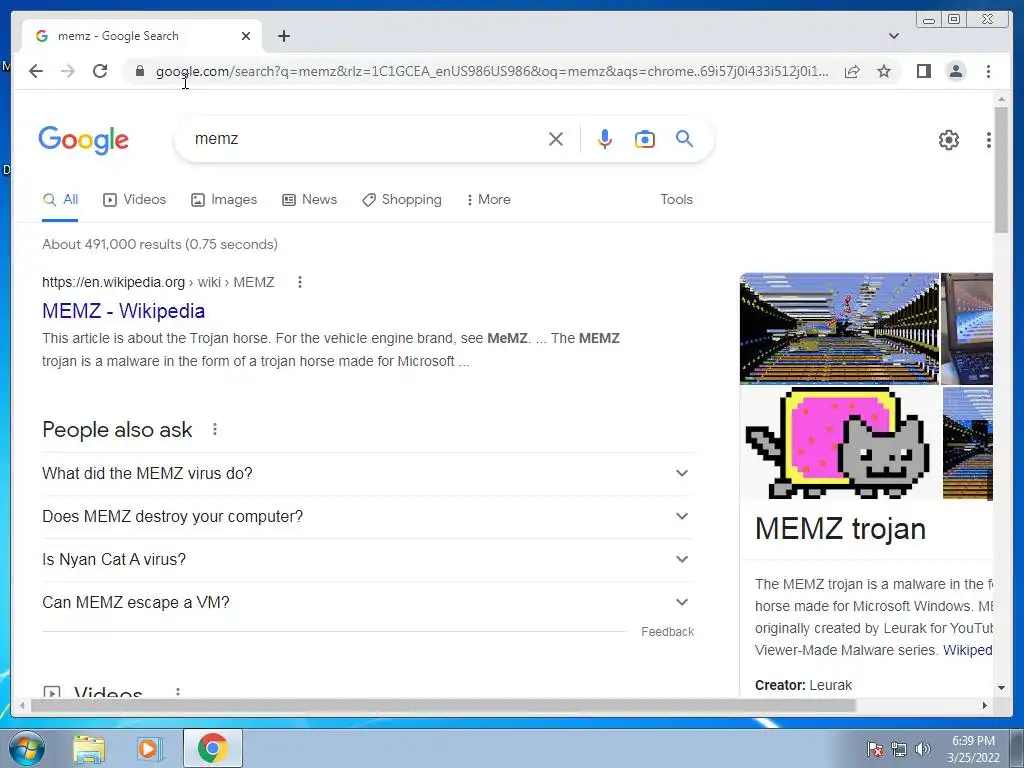Select the All results tab

click(60, 200)
